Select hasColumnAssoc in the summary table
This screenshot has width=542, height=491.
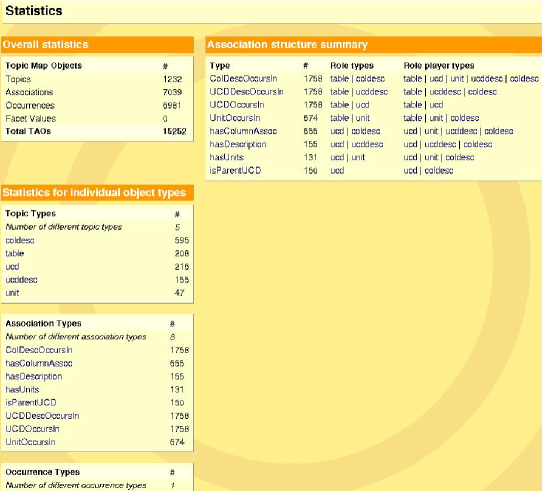(x=243, y=131)
